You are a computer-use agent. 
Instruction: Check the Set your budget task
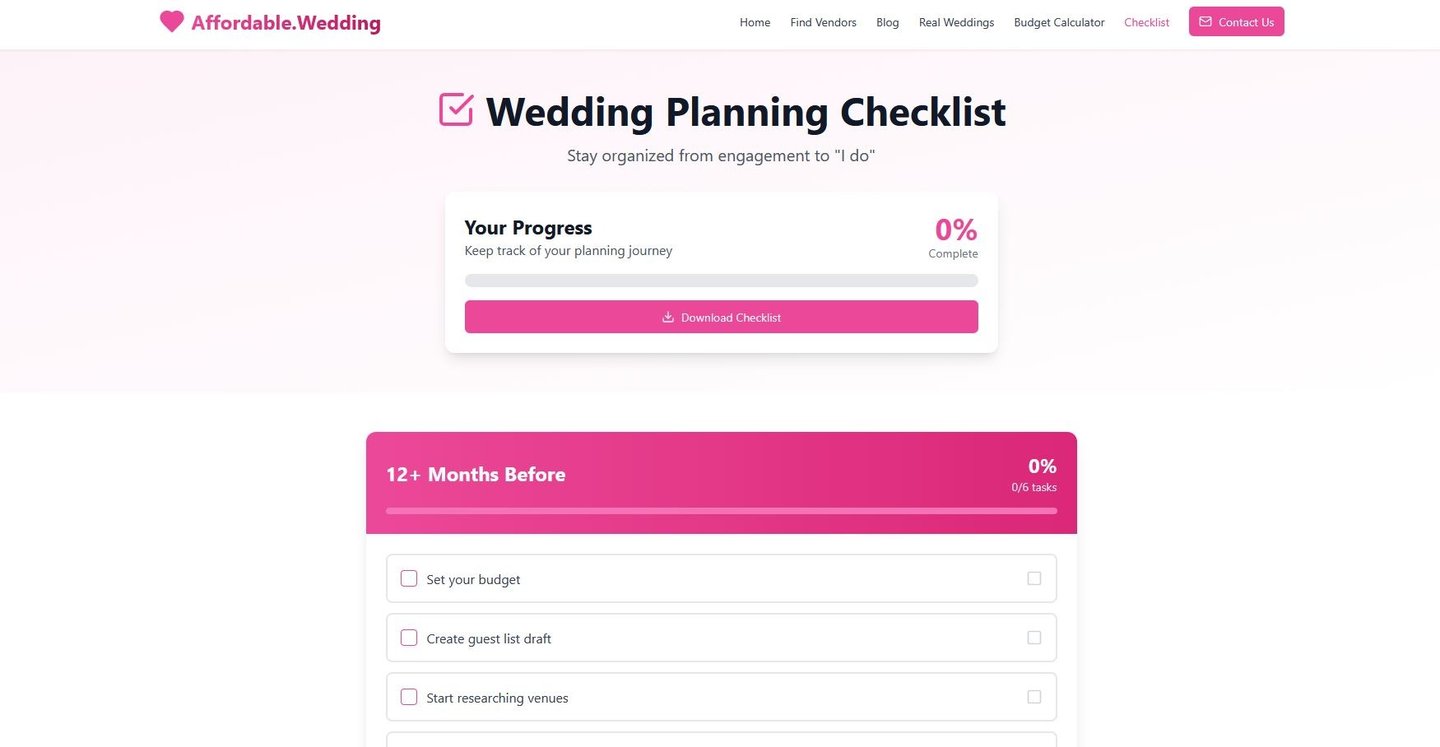click(409, 579)
